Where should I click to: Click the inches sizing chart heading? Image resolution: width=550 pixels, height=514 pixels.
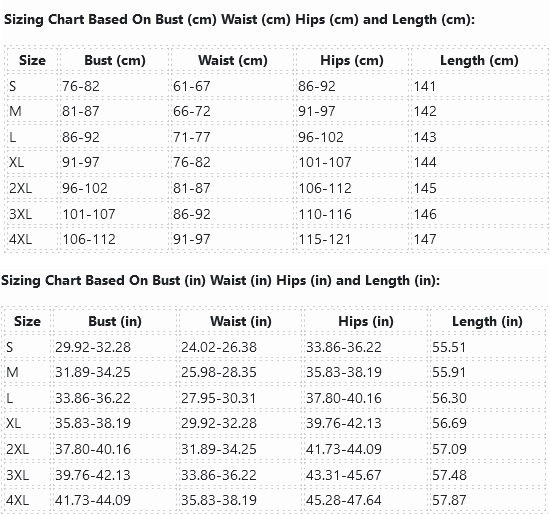click(x=220, y=280)
